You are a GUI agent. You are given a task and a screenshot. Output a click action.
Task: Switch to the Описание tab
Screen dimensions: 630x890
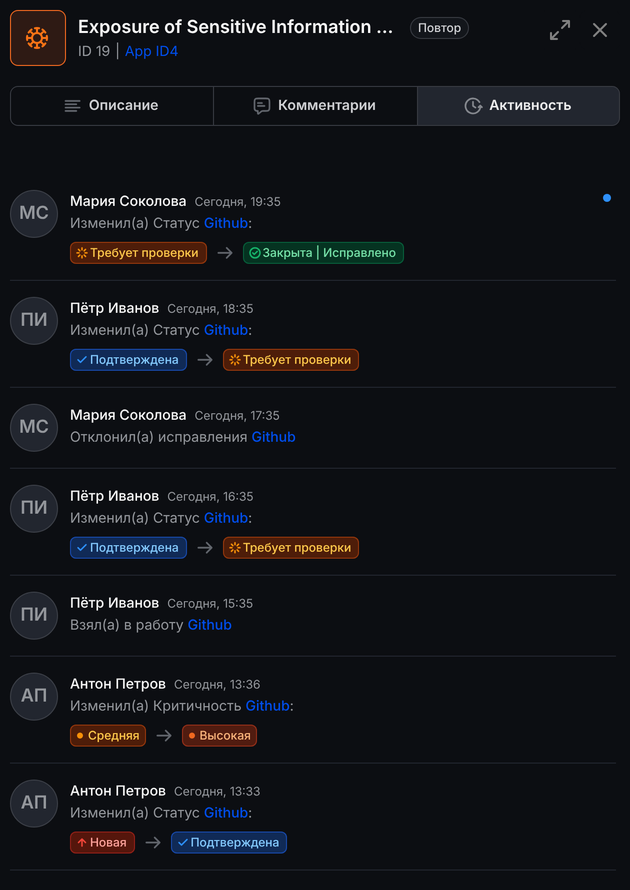pyautogui.click(x=112, y=106)
